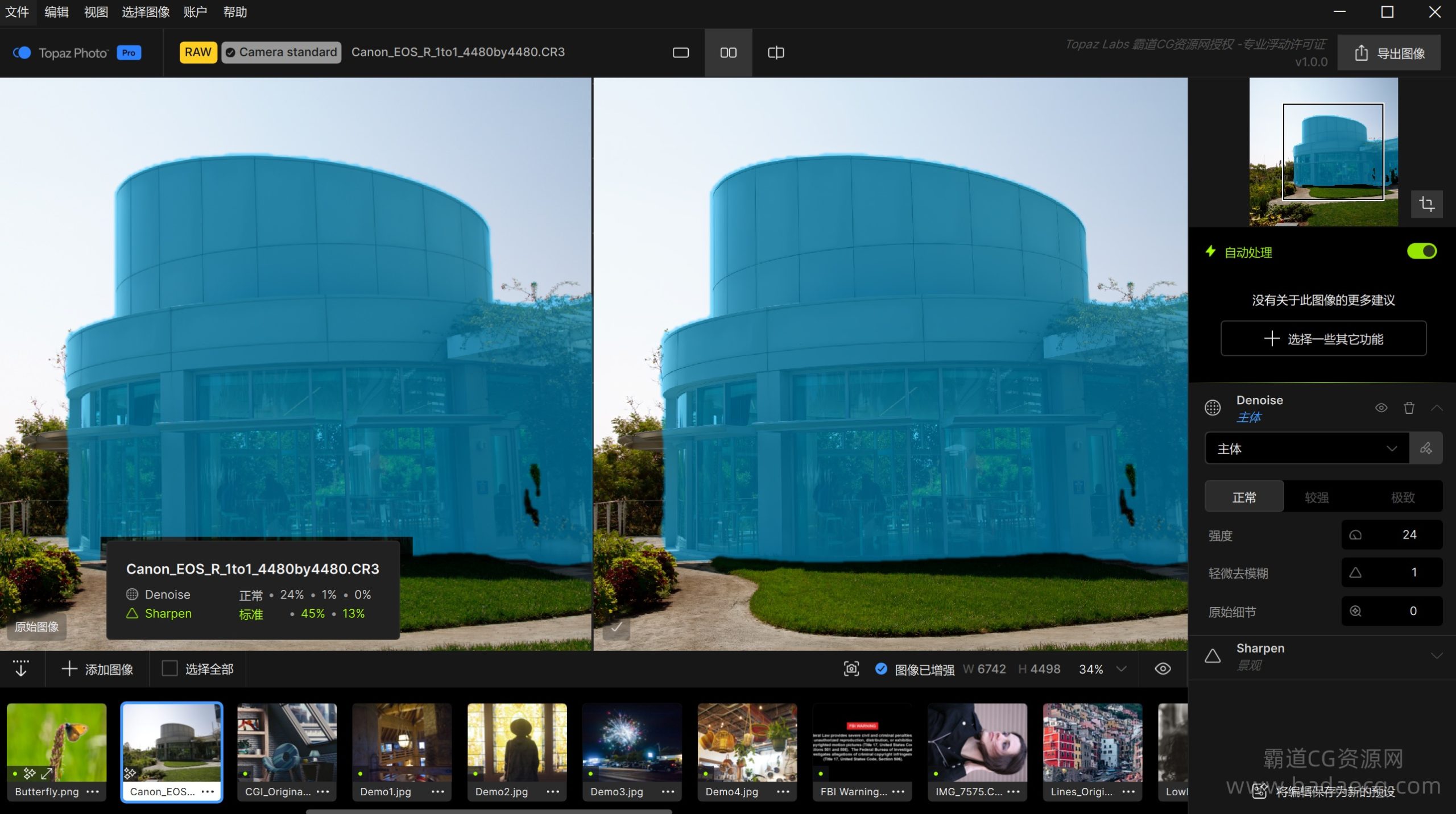
Task: Click the 导出图像 export button
Action: click(1389, 53)
